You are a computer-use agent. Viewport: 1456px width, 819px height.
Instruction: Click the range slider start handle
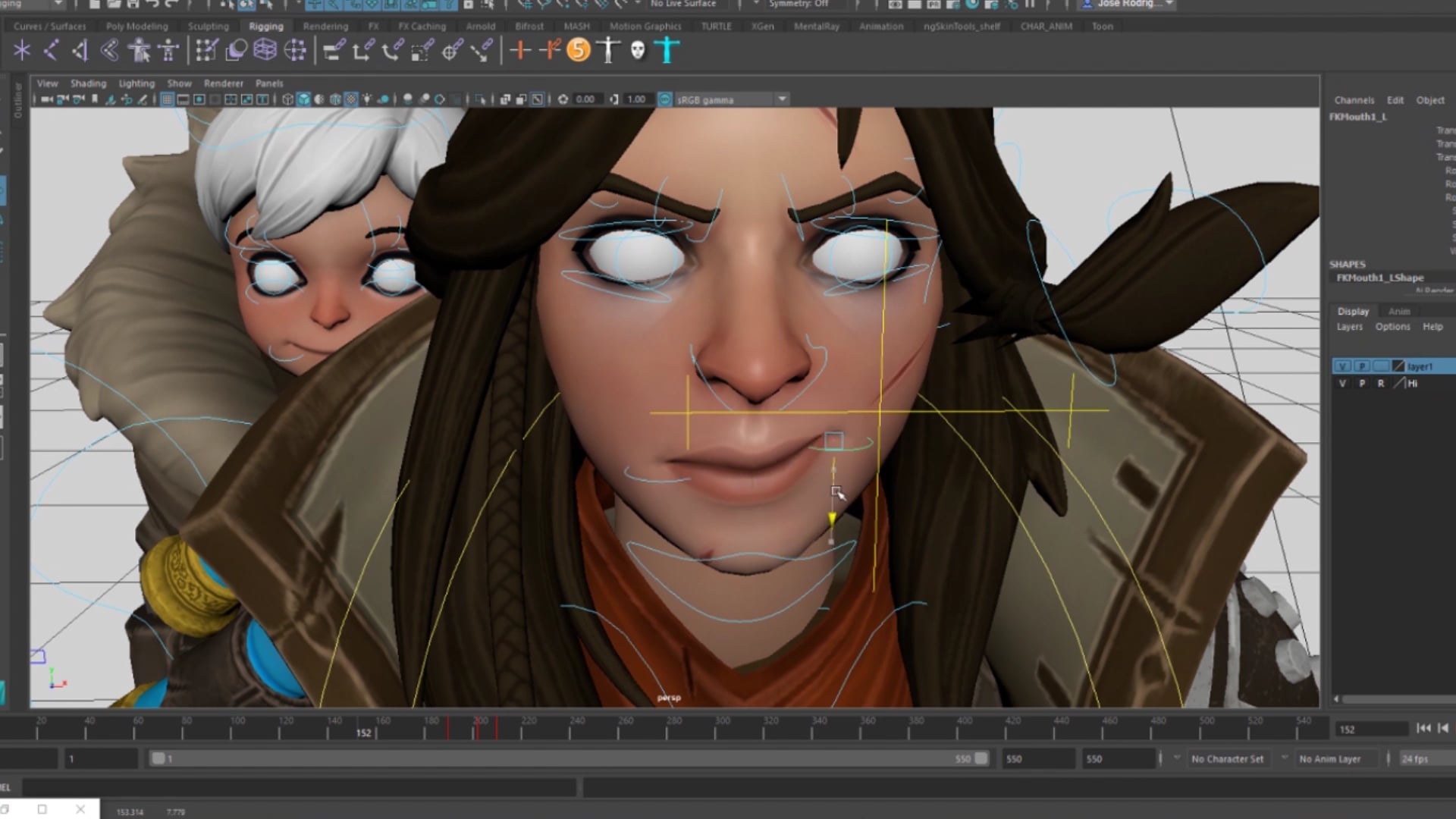(158, 758)
